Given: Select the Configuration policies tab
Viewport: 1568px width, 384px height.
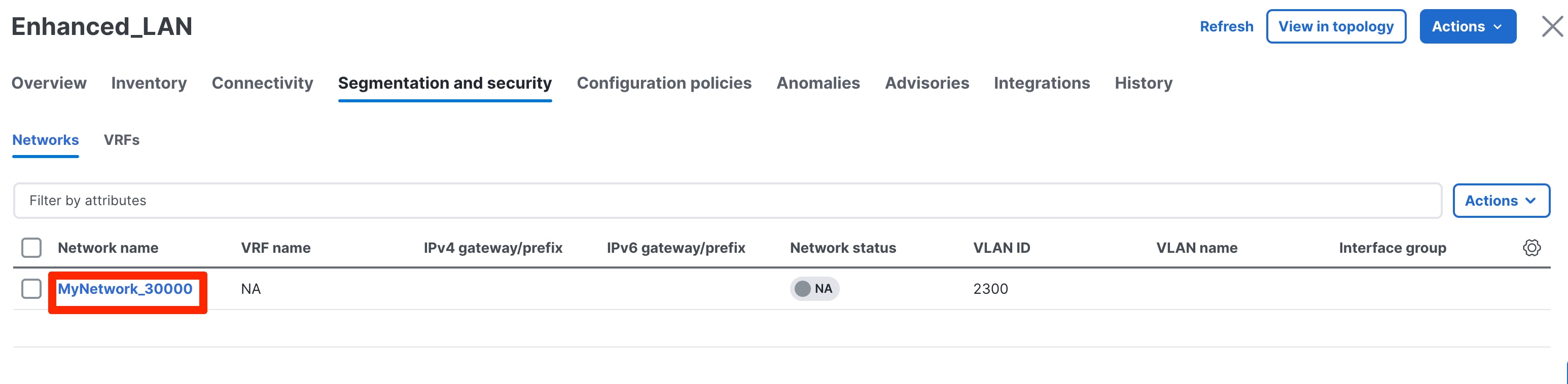Looking at the screenshot, I should (x=663, y=83).
